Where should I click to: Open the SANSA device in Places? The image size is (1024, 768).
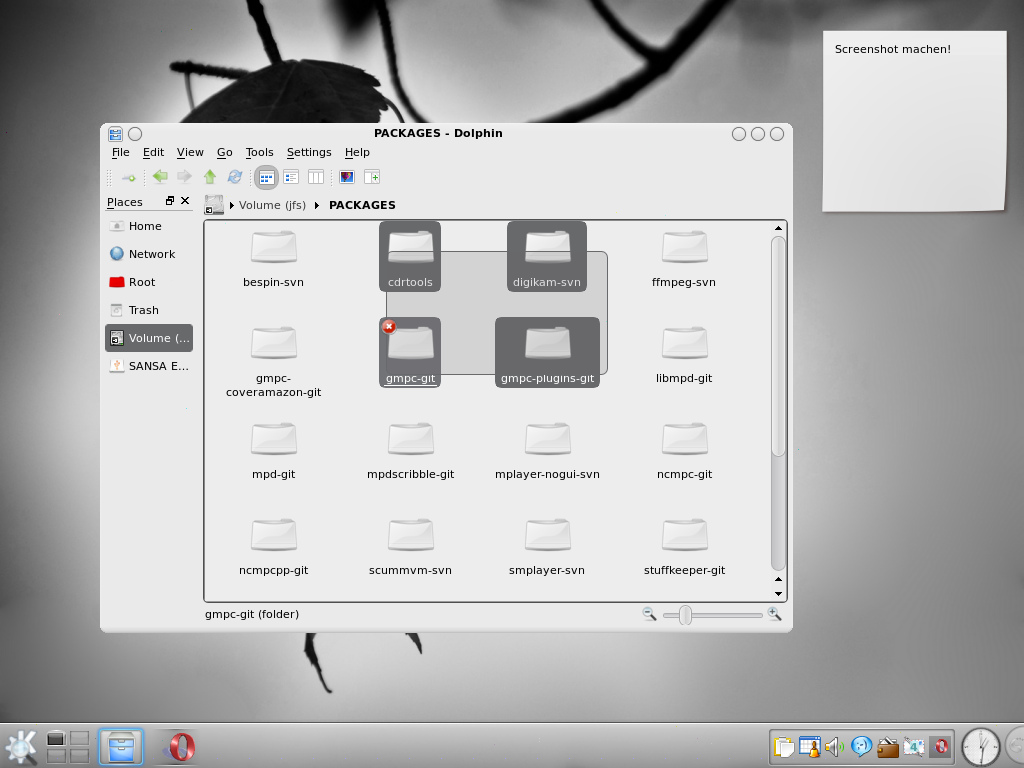[x=149, y=366]
